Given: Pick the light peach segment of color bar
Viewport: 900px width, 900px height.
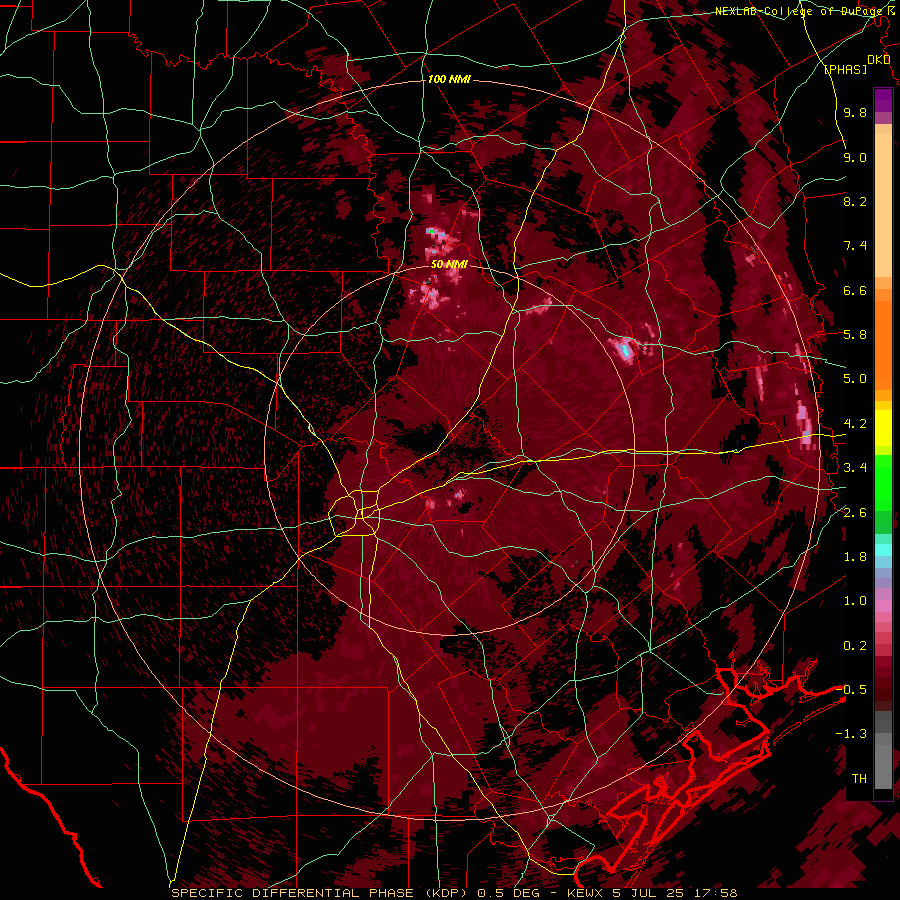Looking at the screenshot, I should click(x=883, y=207).
